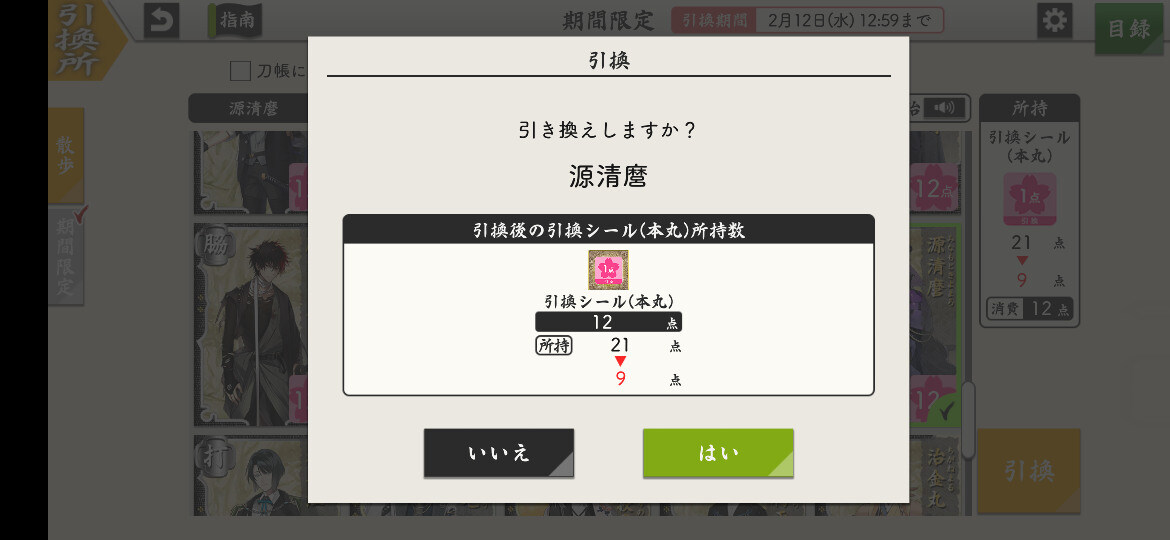This screenshot has height=540, width=1170.
Task: Cancel exchange with the いいえ button
Action: click(x=498, y=453)
